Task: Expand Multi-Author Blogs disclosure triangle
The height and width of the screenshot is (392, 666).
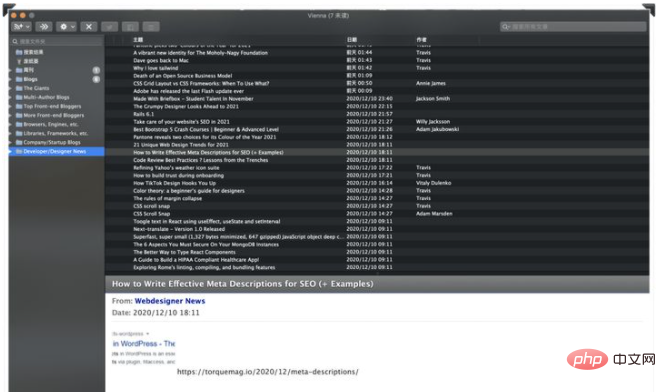Action: [x=11, y=97]
